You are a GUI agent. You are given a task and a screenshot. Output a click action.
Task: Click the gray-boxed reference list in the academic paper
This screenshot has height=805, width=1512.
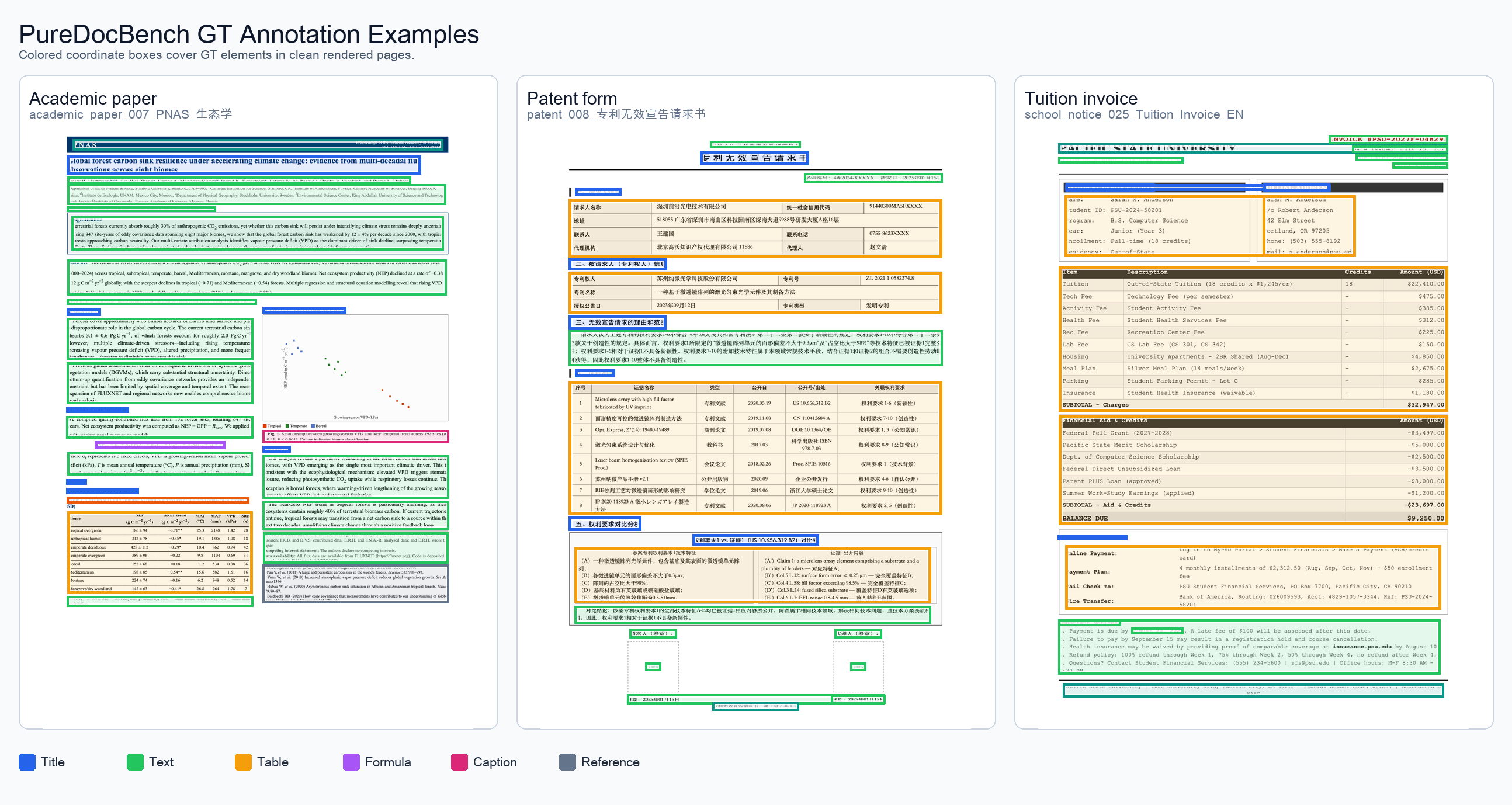[x=355, y=583]
